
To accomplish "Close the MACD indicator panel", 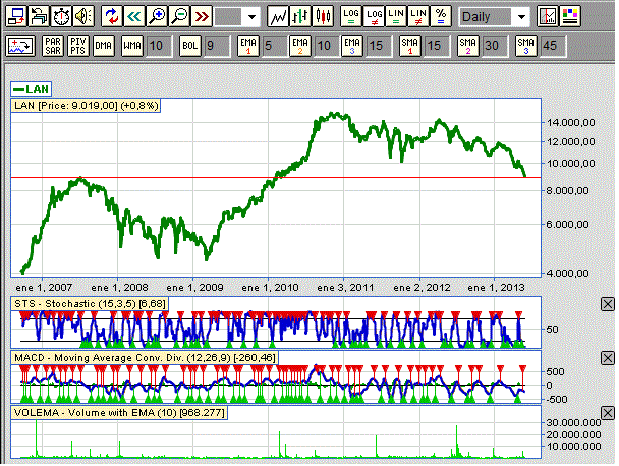I will coord(606,358).
